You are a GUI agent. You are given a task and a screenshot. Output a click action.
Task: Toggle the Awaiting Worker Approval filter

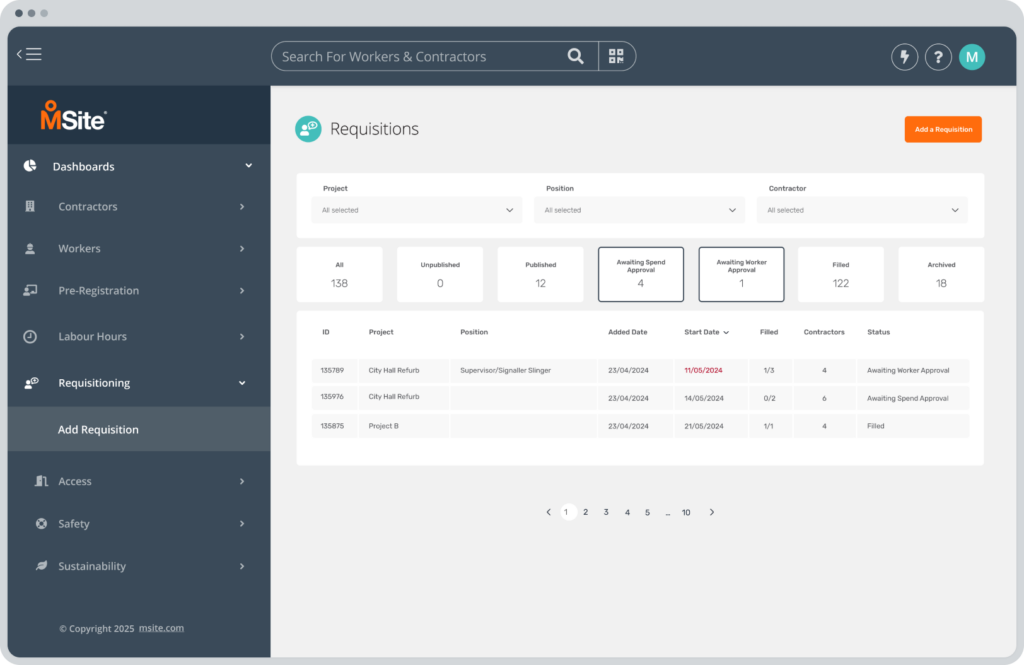[740, 274]
